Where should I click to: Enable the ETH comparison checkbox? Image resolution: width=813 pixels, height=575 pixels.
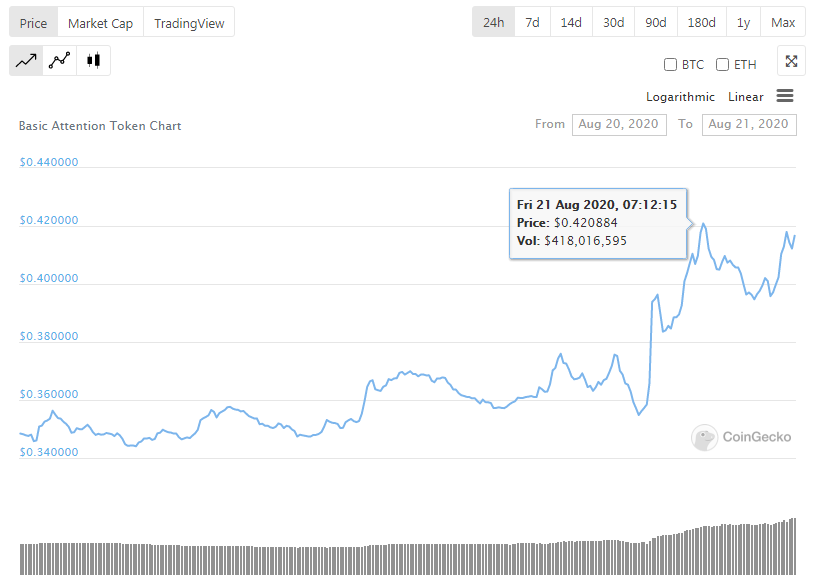(722, 65)
